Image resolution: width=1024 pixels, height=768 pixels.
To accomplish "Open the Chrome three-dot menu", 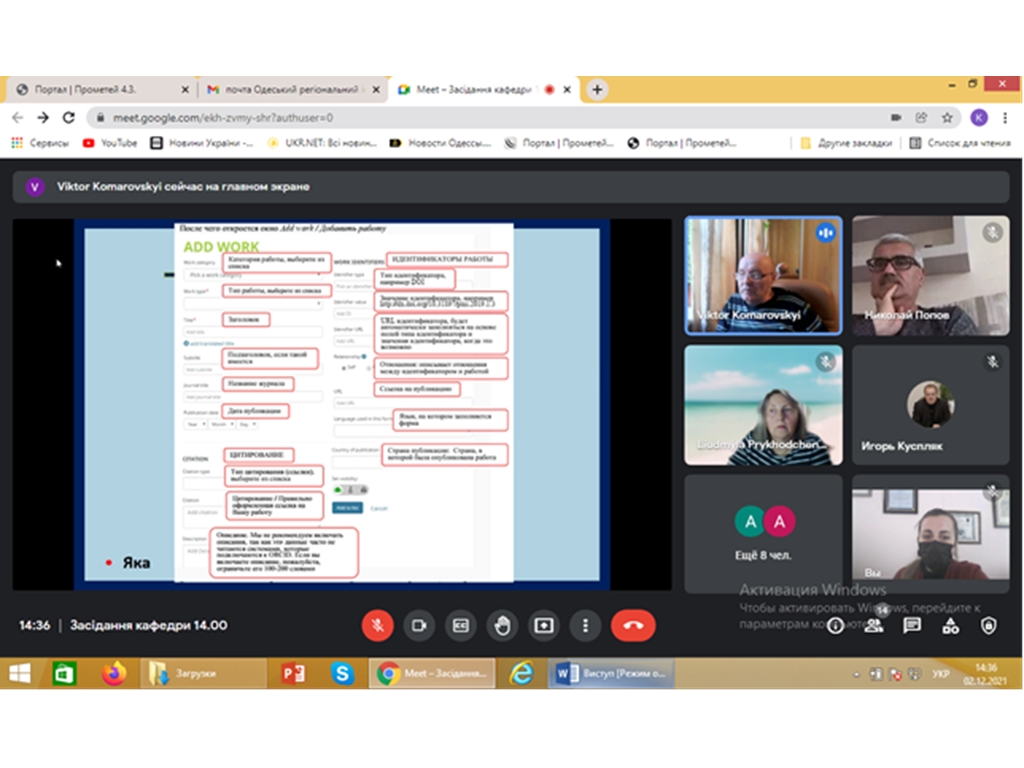I will pos(1005,118).
